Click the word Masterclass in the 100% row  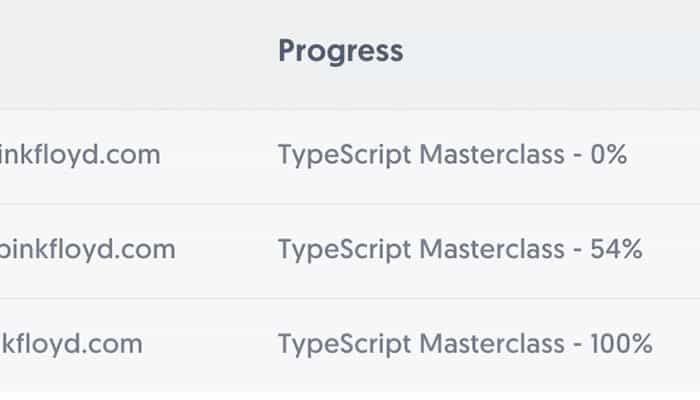492,344
